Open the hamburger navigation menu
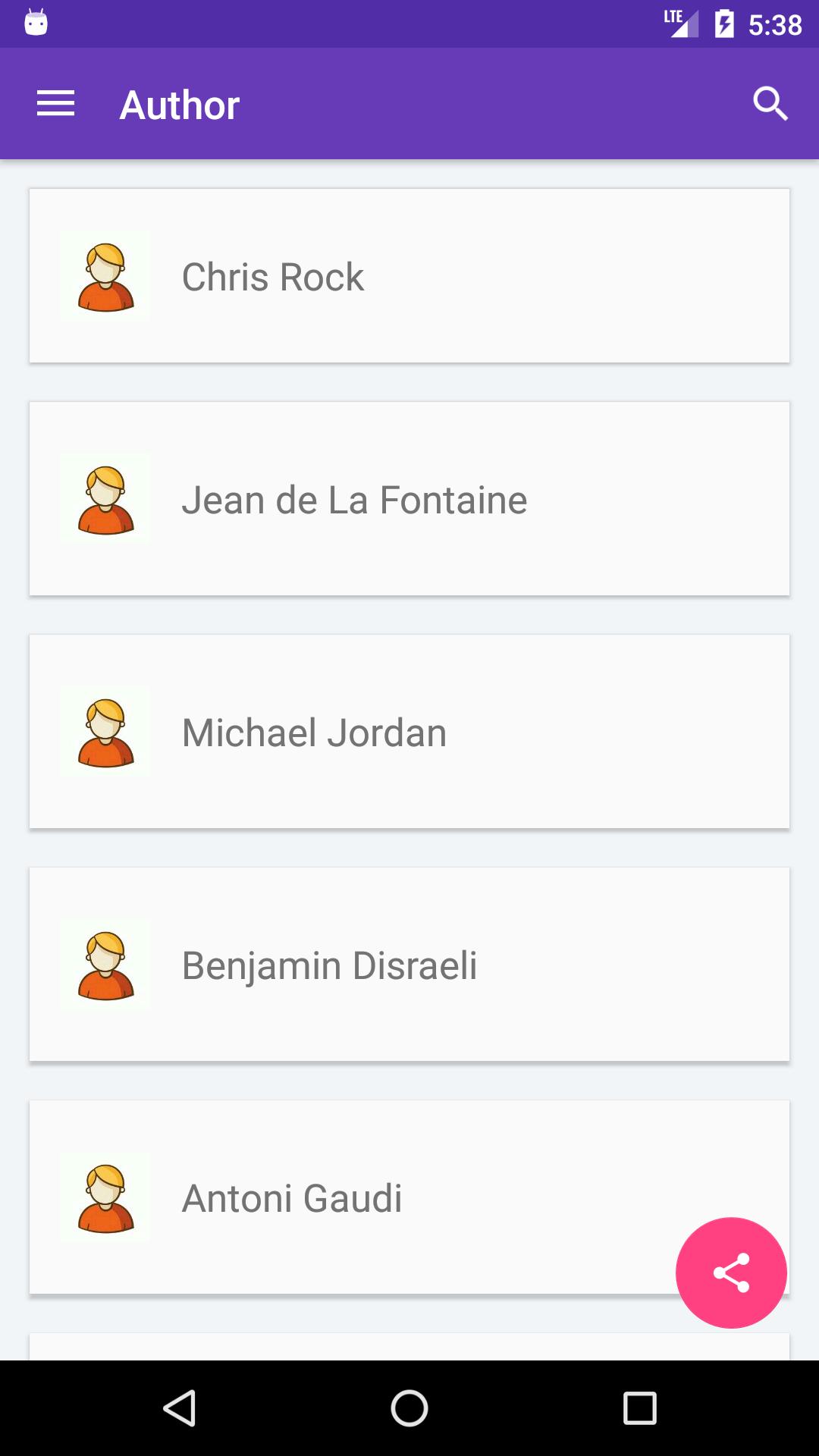819x1456 pixels. coord(55,104)
